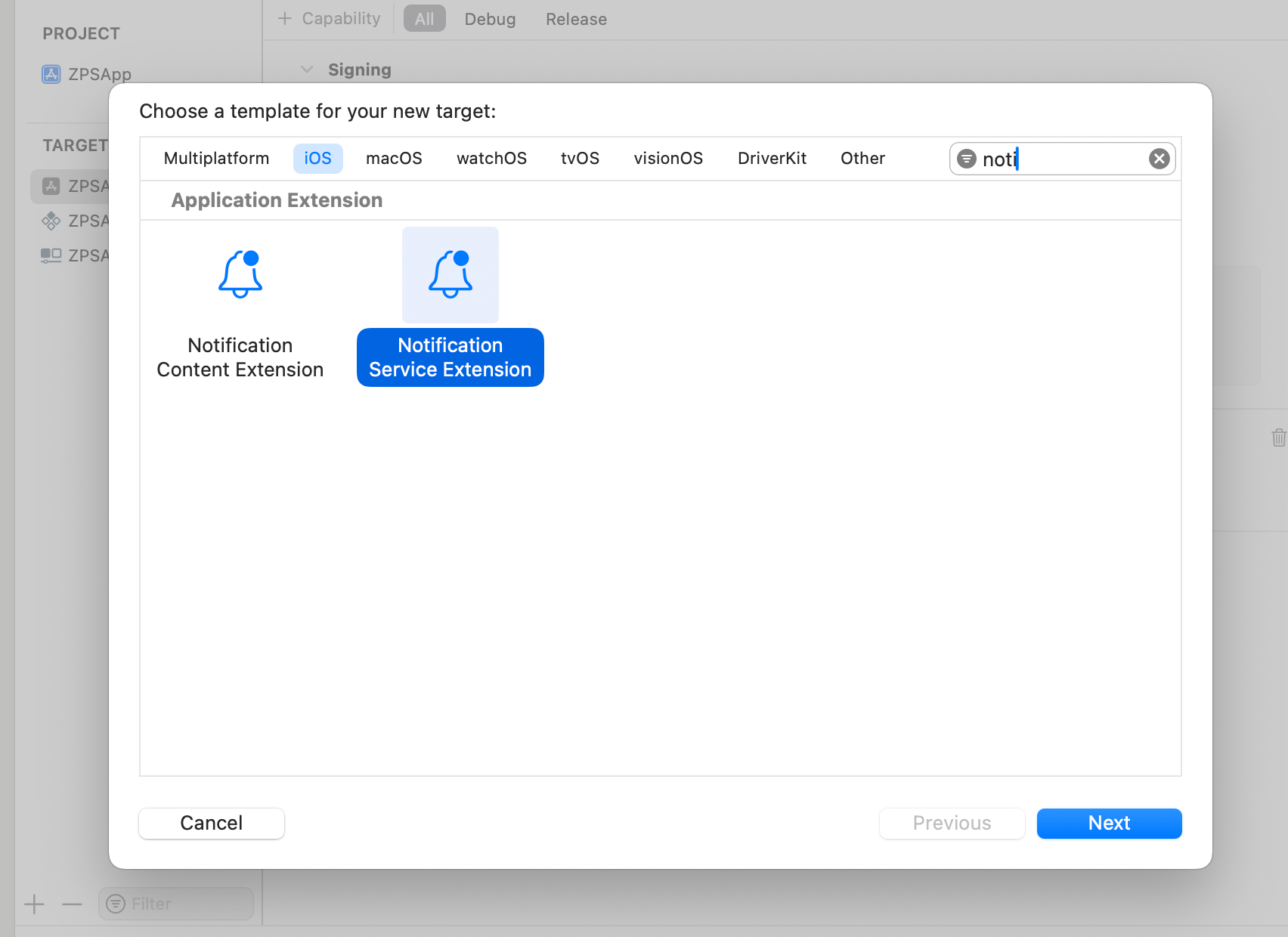Click the ZPSApp project icon in the sidebar
The width and height of the screenshot is (1288, 937).
click(x=51, y=74)
